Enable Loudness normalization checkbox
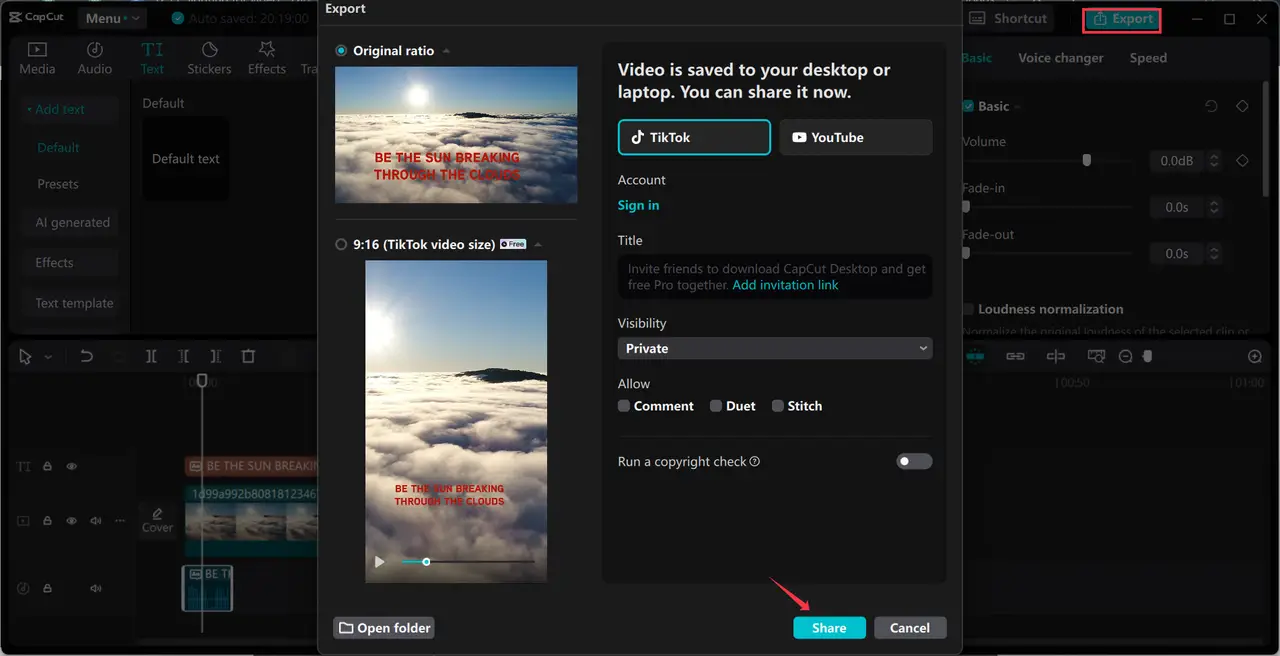 coord(967,309)
